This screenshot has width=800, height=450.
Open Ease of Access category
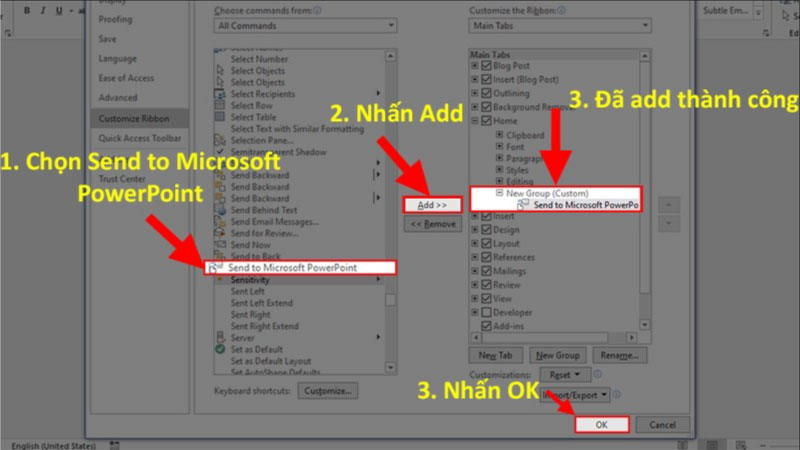126,78
